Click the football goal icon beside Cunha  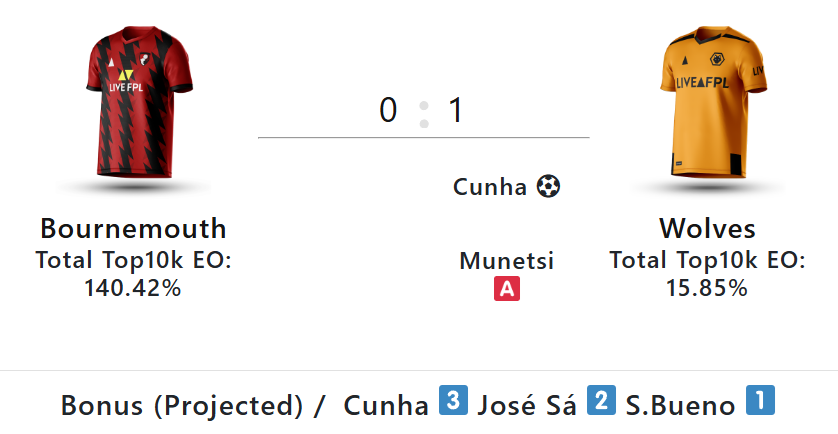click(x=548, y=186)
